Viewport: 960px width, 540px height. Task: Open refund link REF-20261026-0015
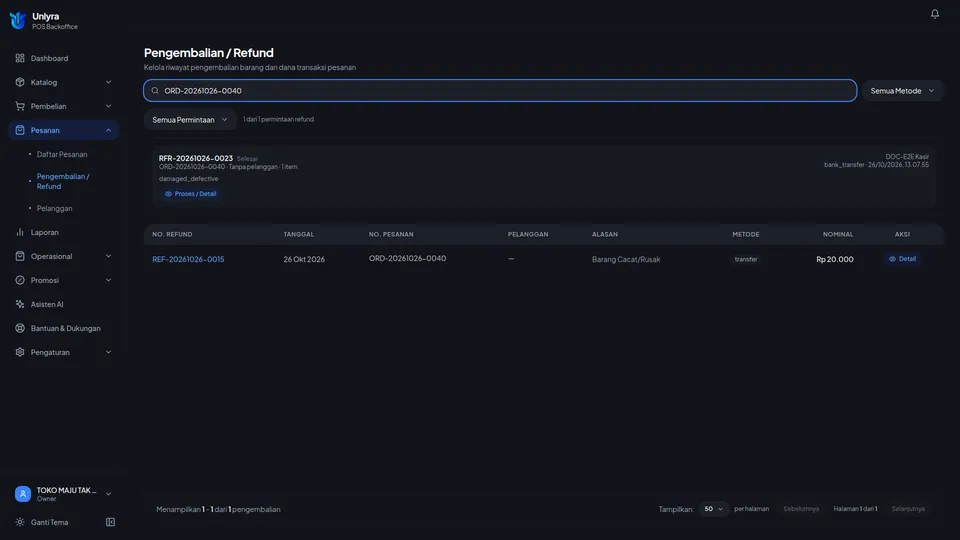coord(188,259)
